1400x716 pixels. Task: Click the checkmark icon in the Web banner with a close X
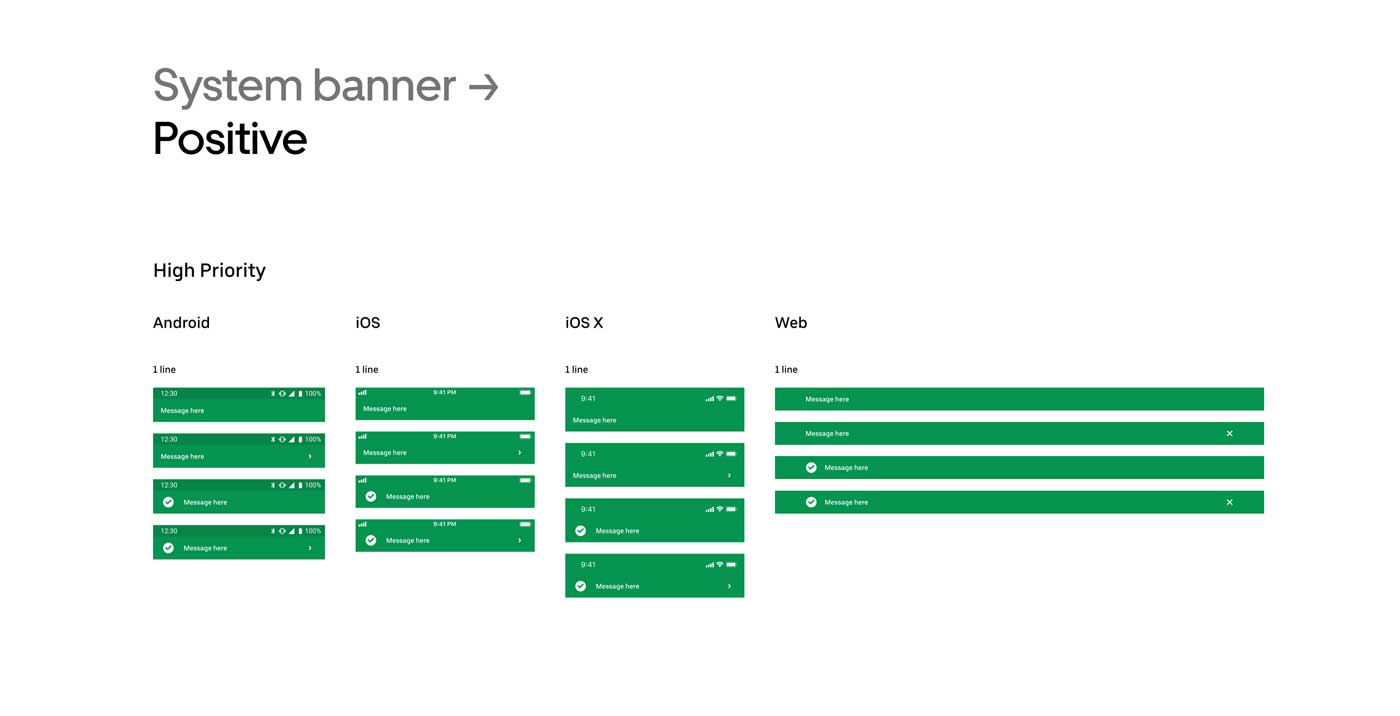[811, 502]
